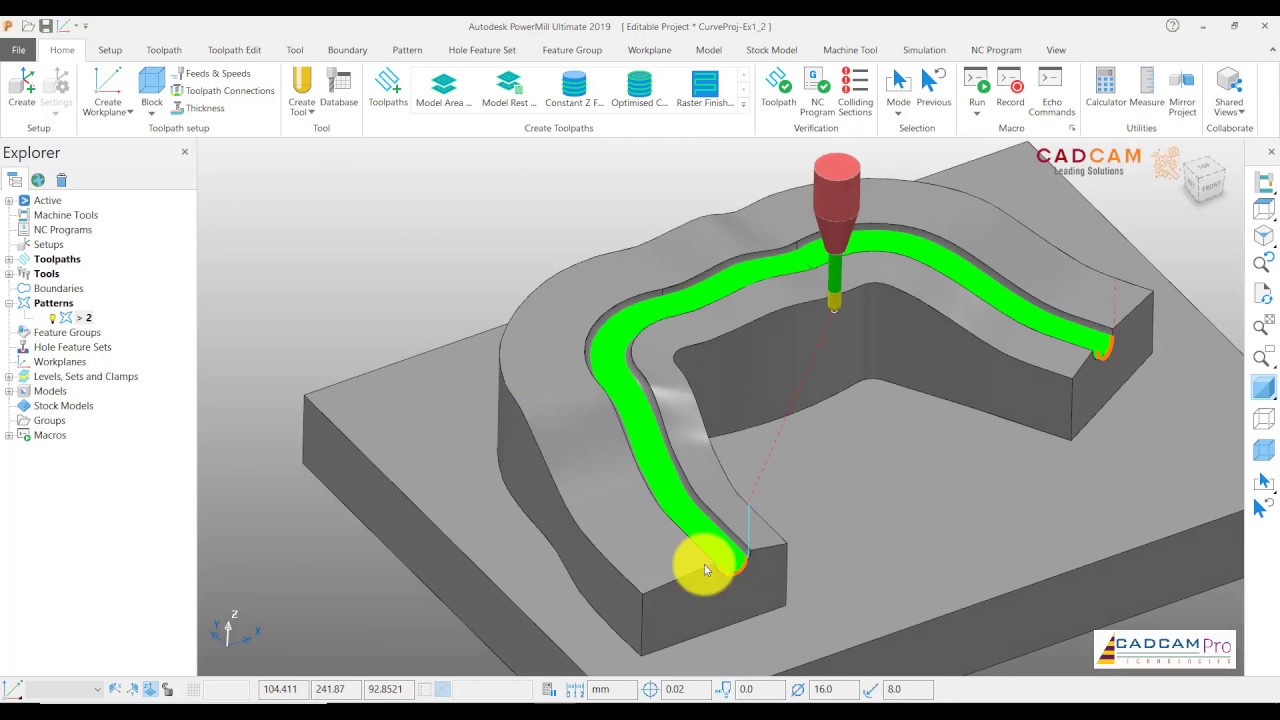The image size is (1280, 720).
Task: Select Stock Models in Explorer tree
Action: coord(63,406)
